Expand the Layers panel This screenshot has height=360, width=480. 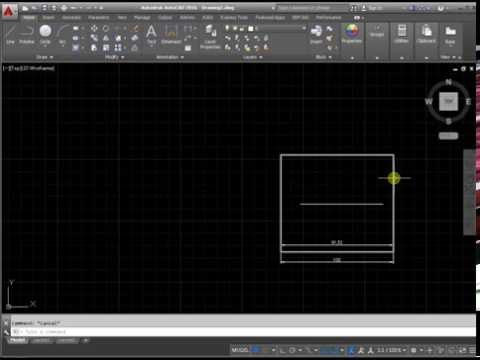click(252, 57)
